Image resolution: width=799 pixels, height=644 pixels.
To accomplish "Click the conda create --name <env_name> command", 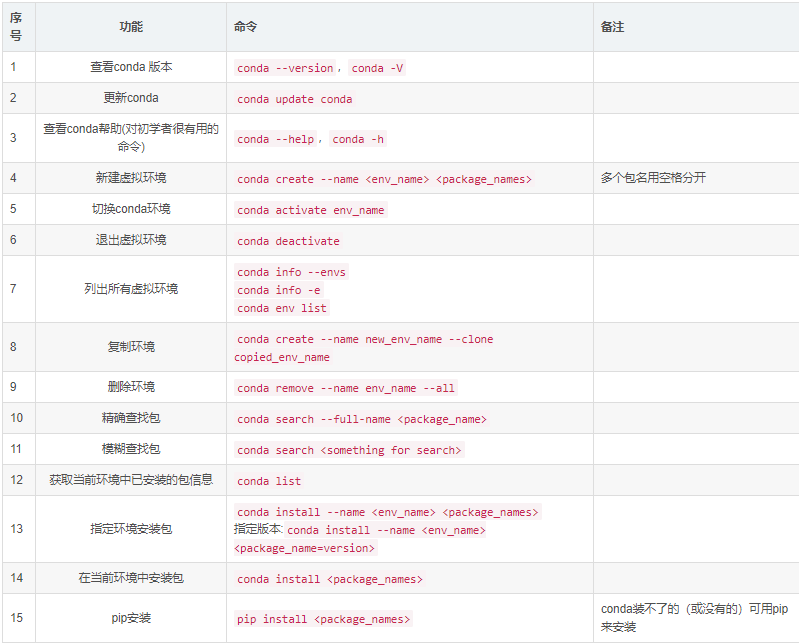I will [x=384, y=179].
